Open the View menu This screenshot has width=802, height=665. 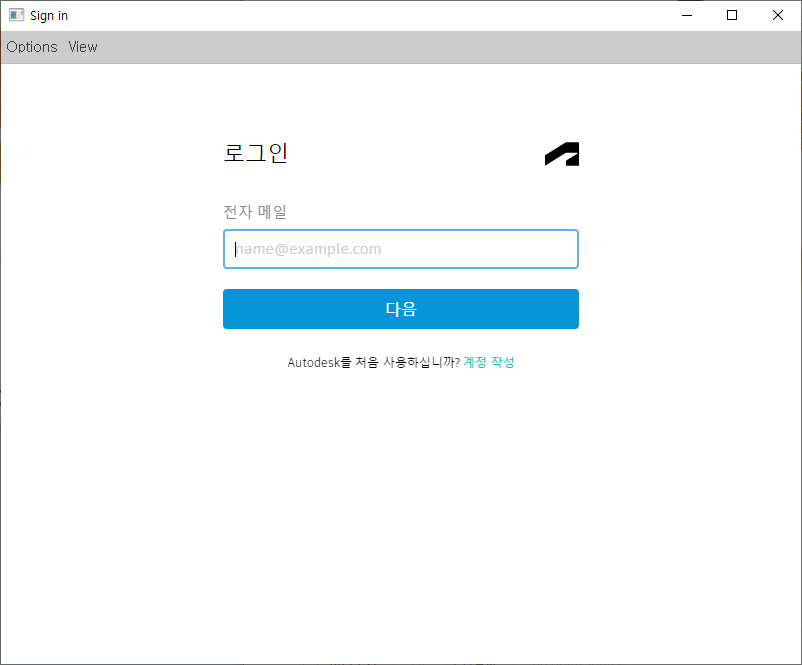83,47
